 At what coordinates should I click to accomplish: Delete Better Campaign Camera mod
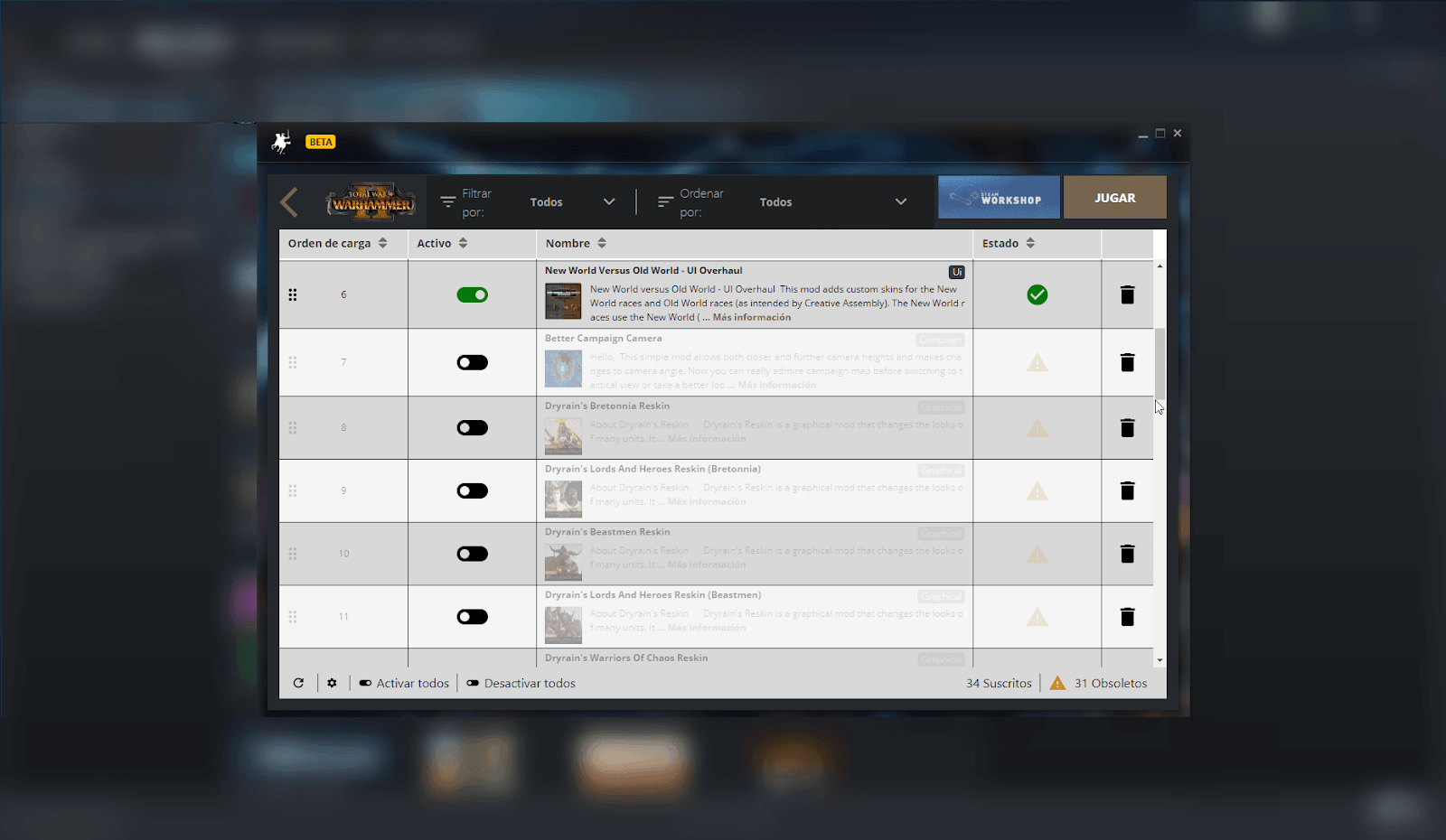point(1127,362)
